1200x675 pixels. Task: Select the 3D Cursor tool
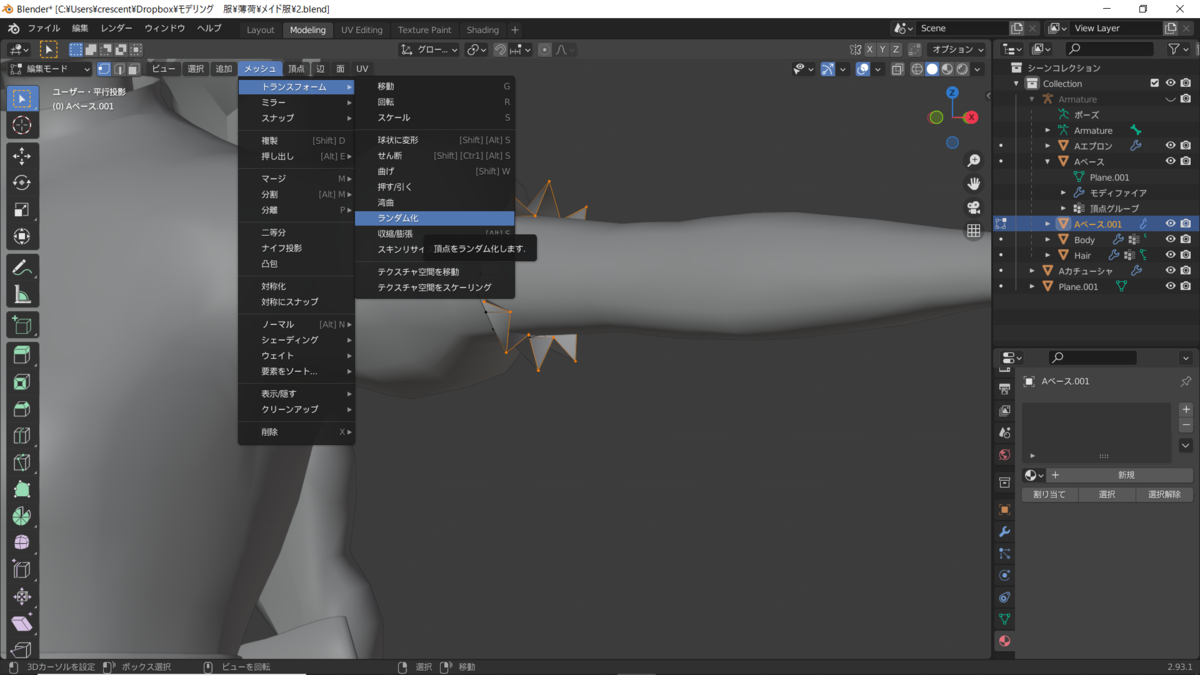click(x=22, y=125)
